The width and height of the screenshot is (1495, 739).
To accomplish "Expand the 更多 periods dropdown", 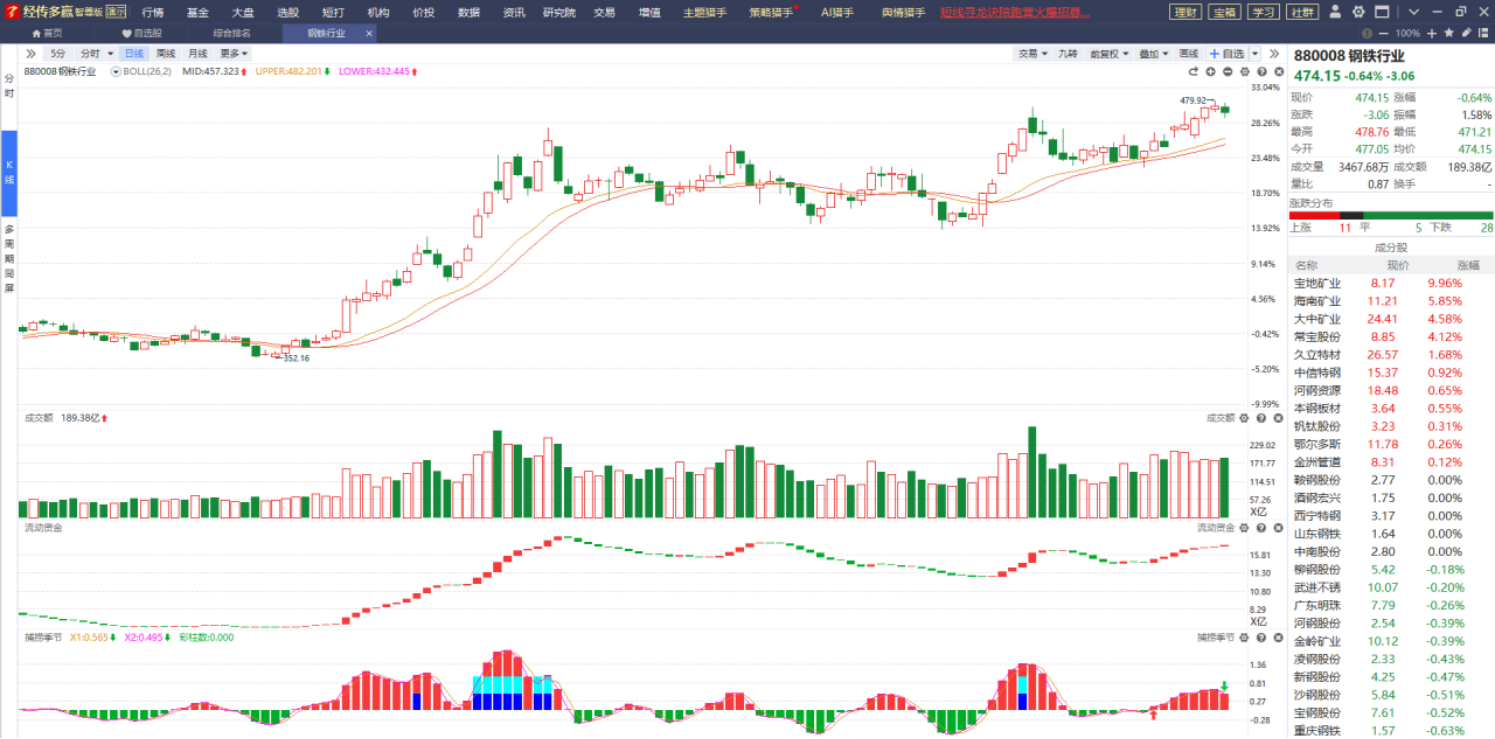I will [234, 54].
